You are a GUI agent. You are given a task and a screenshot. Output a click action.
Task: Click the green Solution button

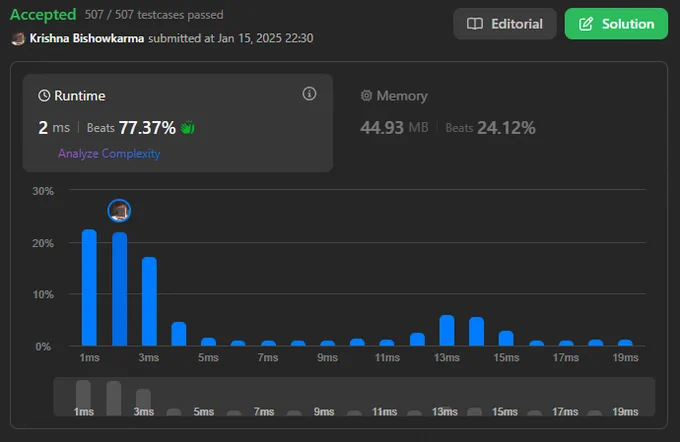(616, 24)
